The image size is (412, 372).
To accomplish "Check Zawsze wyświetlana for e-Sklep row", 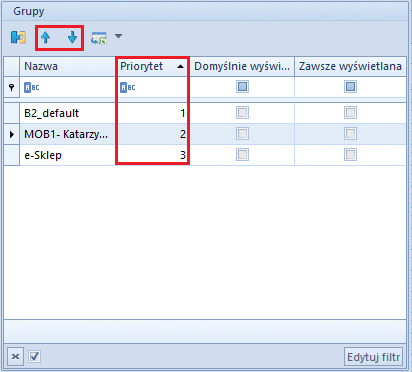I will [350, 155].
